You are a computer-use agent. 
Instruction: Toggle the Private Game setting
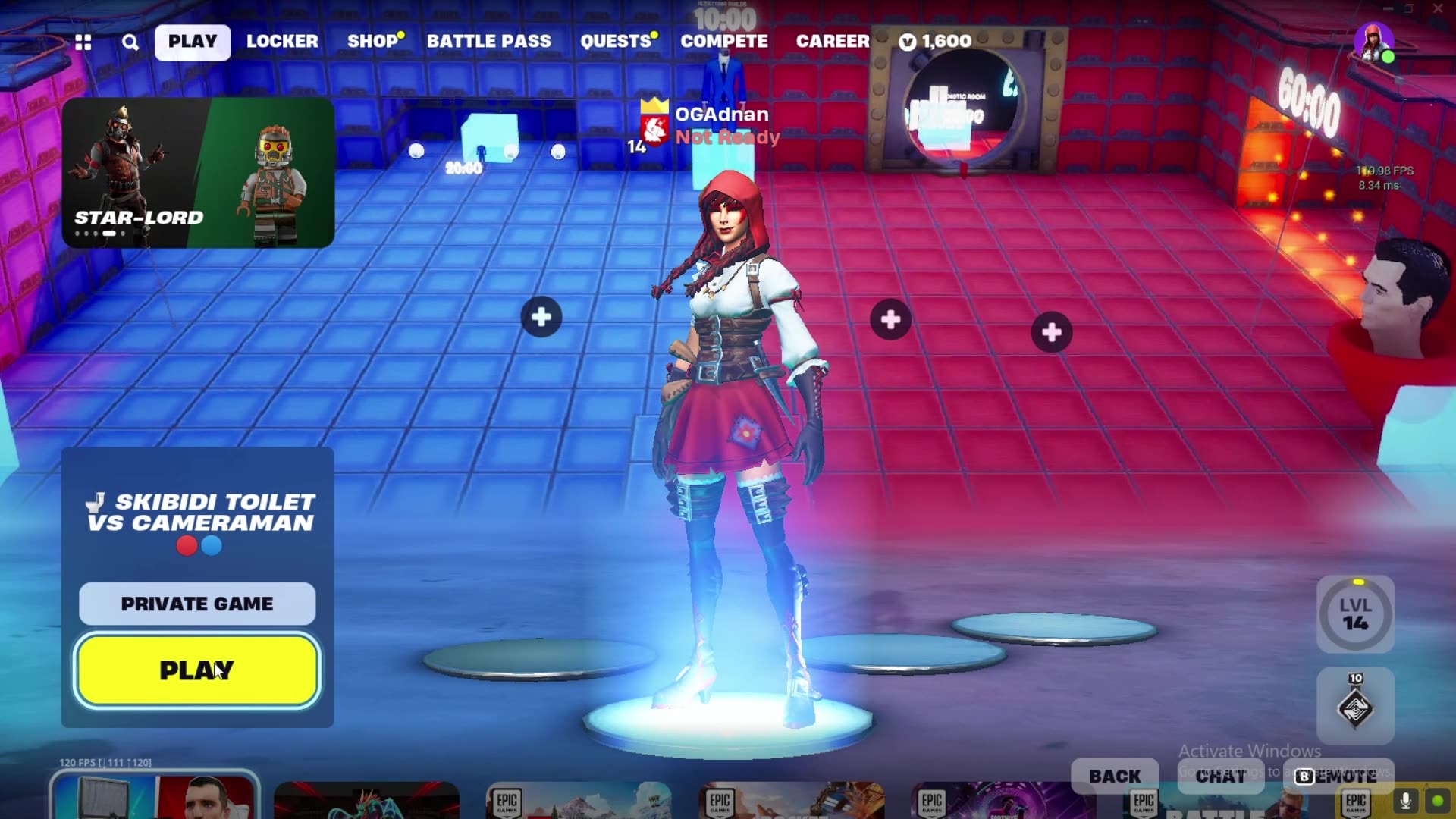(197, 604)
